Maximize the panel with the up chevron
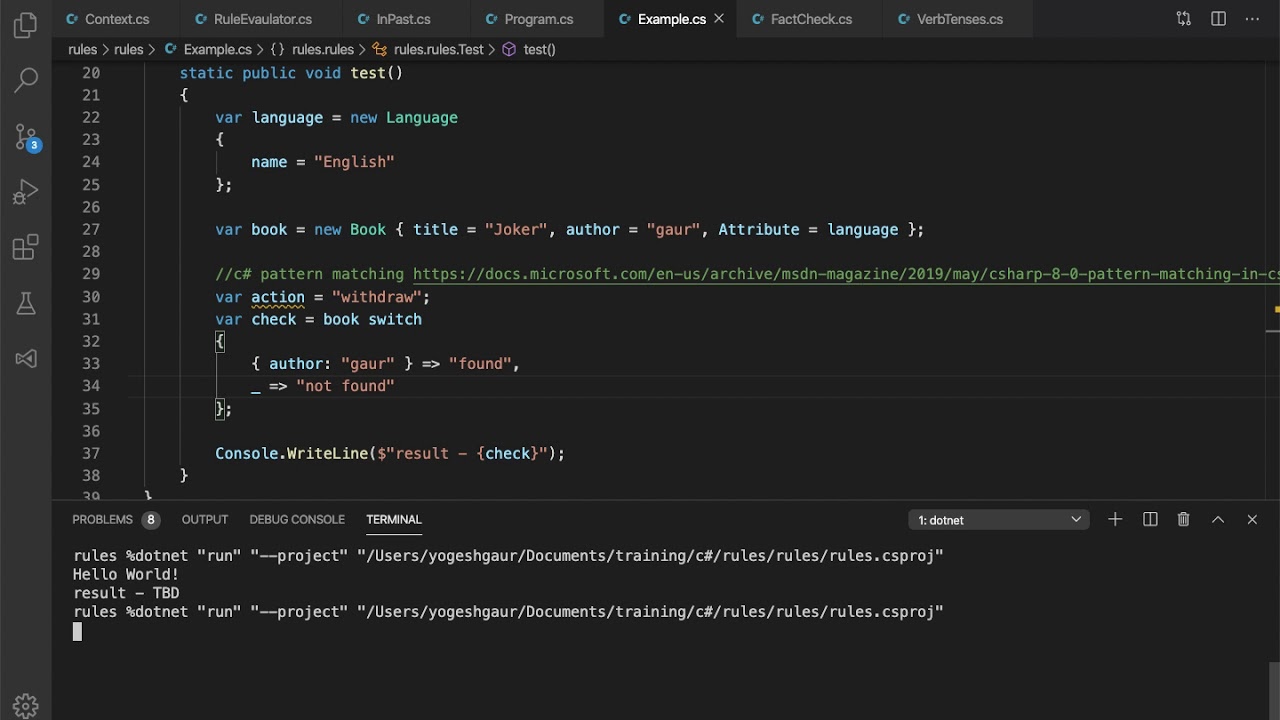This screenshot has height=720, width=1280. tap(1218, 519)
